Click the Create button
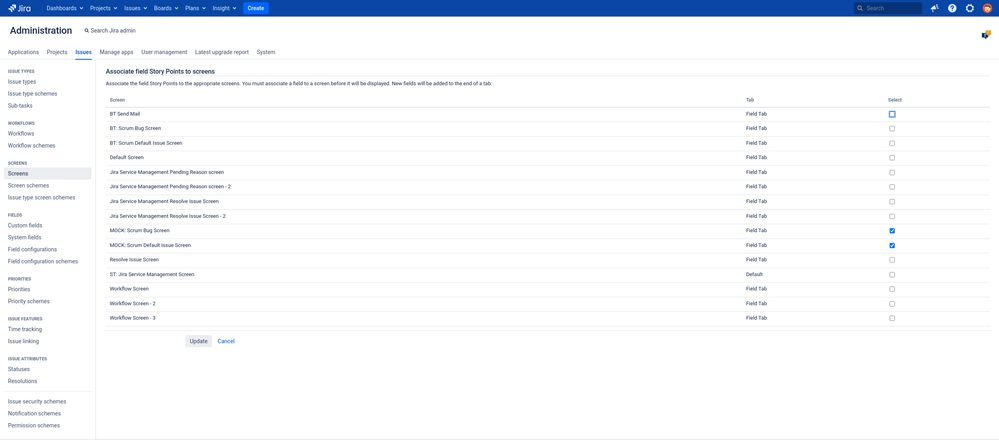 tap(255, 8)
